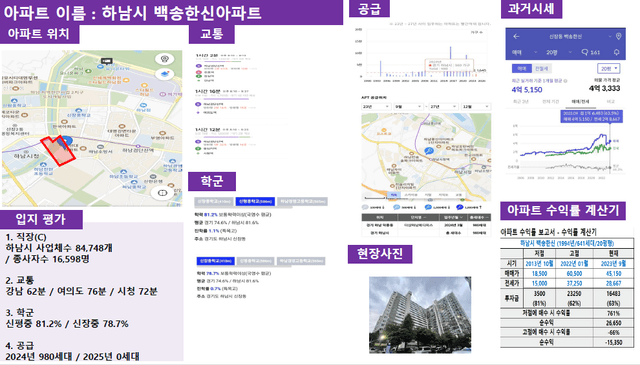The height and width of the screenshot is (365, 640).
Task: Select the 매매/전세 chart tab
Action: 580,101
